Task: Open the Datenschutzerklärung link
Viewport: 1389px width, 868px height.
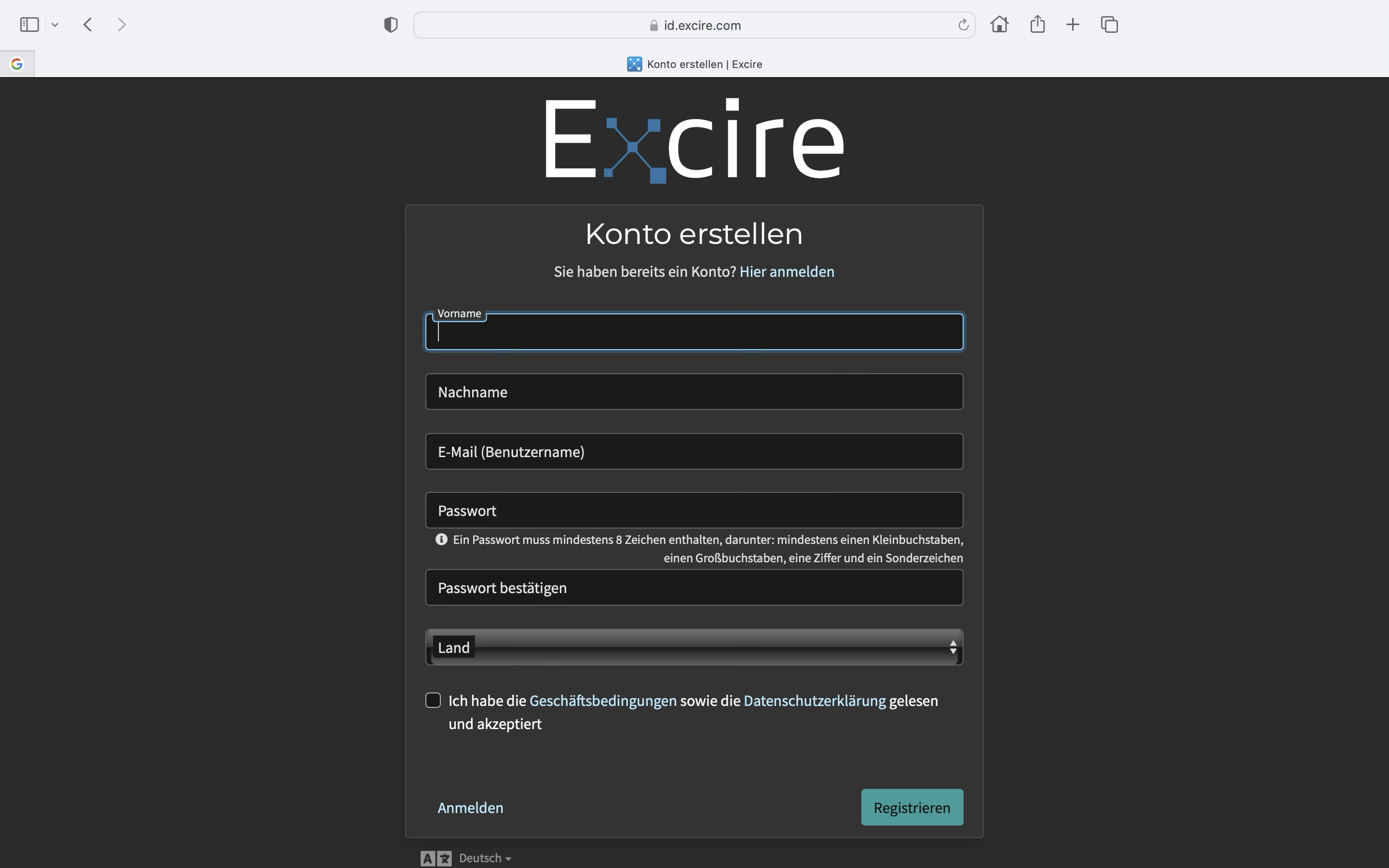Action: click(x=815, y=701)
